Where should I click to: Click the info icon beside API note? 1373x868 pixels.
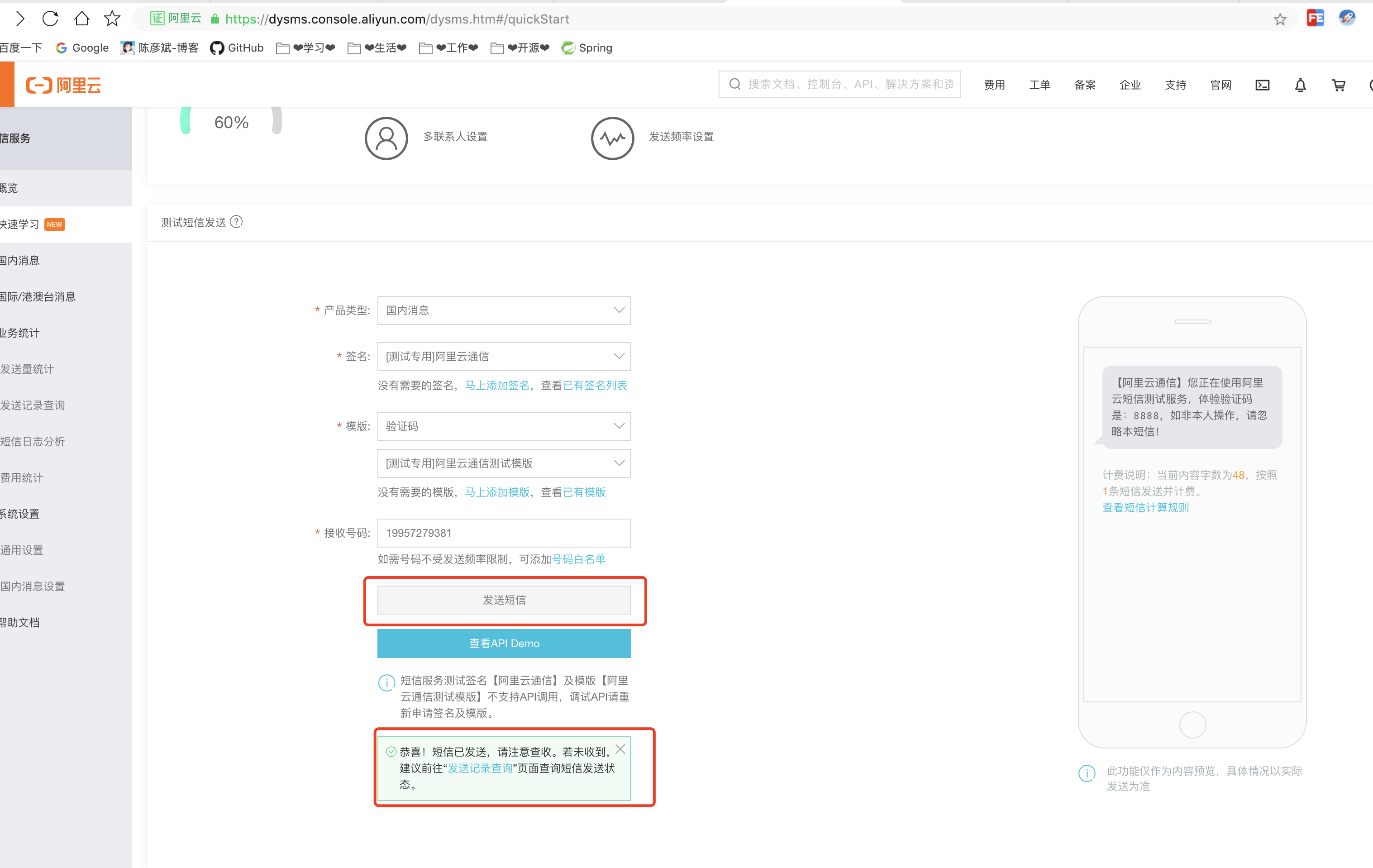coord(386,682)
